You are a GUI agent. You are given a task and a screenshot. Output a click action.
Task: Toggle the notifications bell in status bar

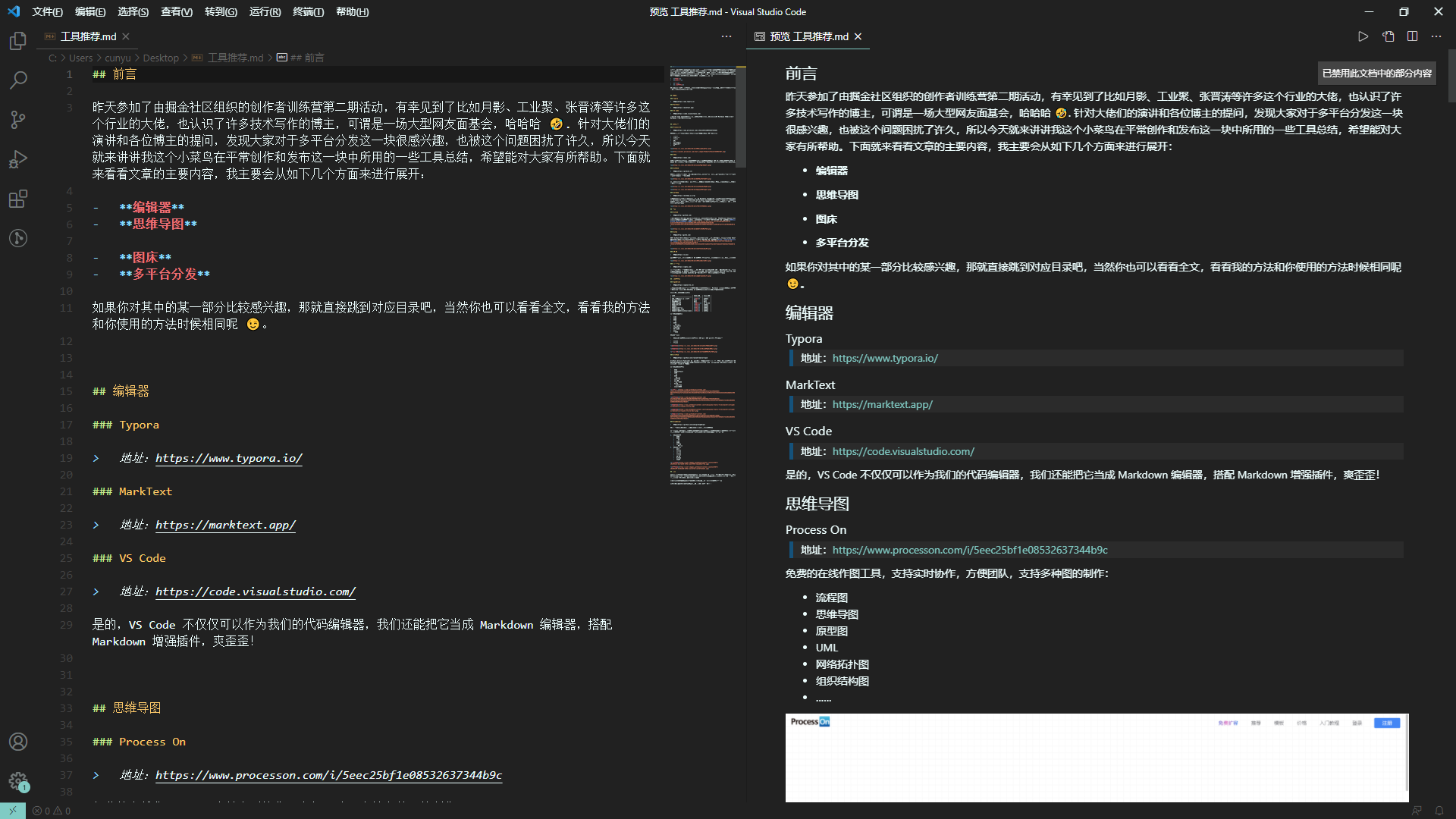pyautogui.click(x=1439, y=811)
